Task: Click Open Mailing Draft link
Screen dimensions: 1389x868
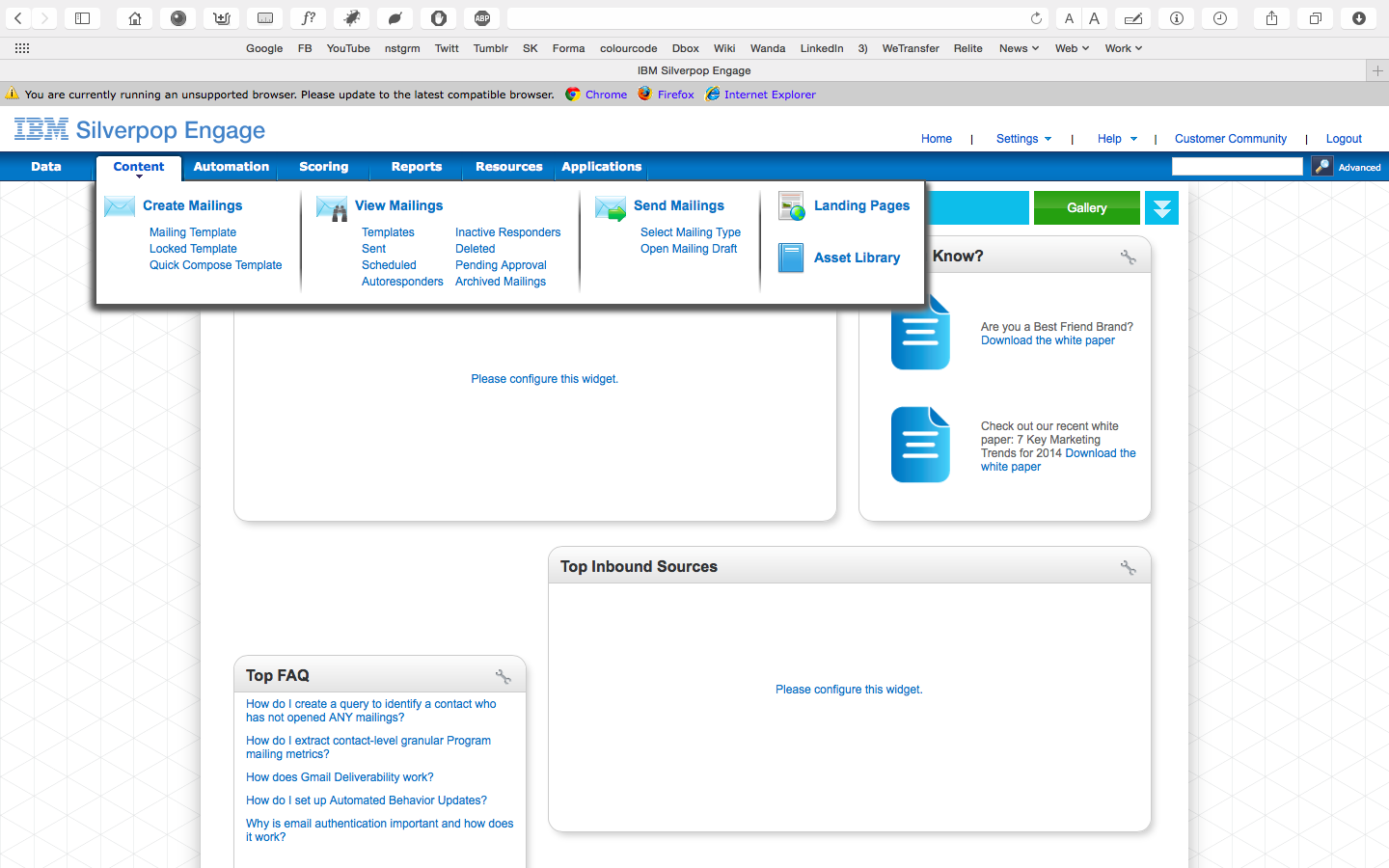Action: pyautogui.click(x=689, y=249)
